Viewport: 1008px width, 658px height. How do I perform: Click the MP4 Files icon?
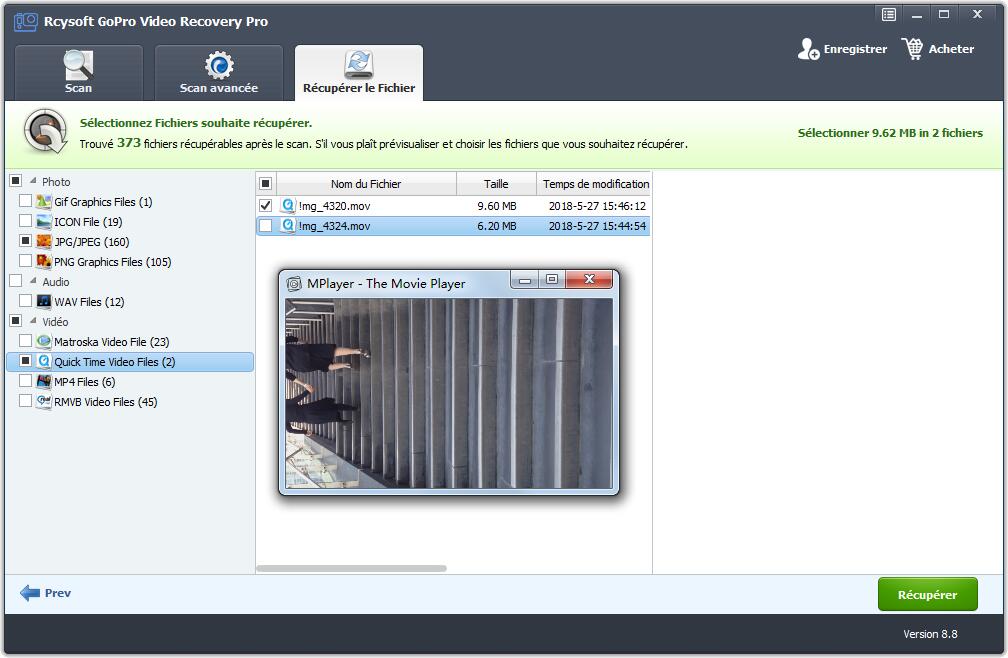tap(44, 382)
